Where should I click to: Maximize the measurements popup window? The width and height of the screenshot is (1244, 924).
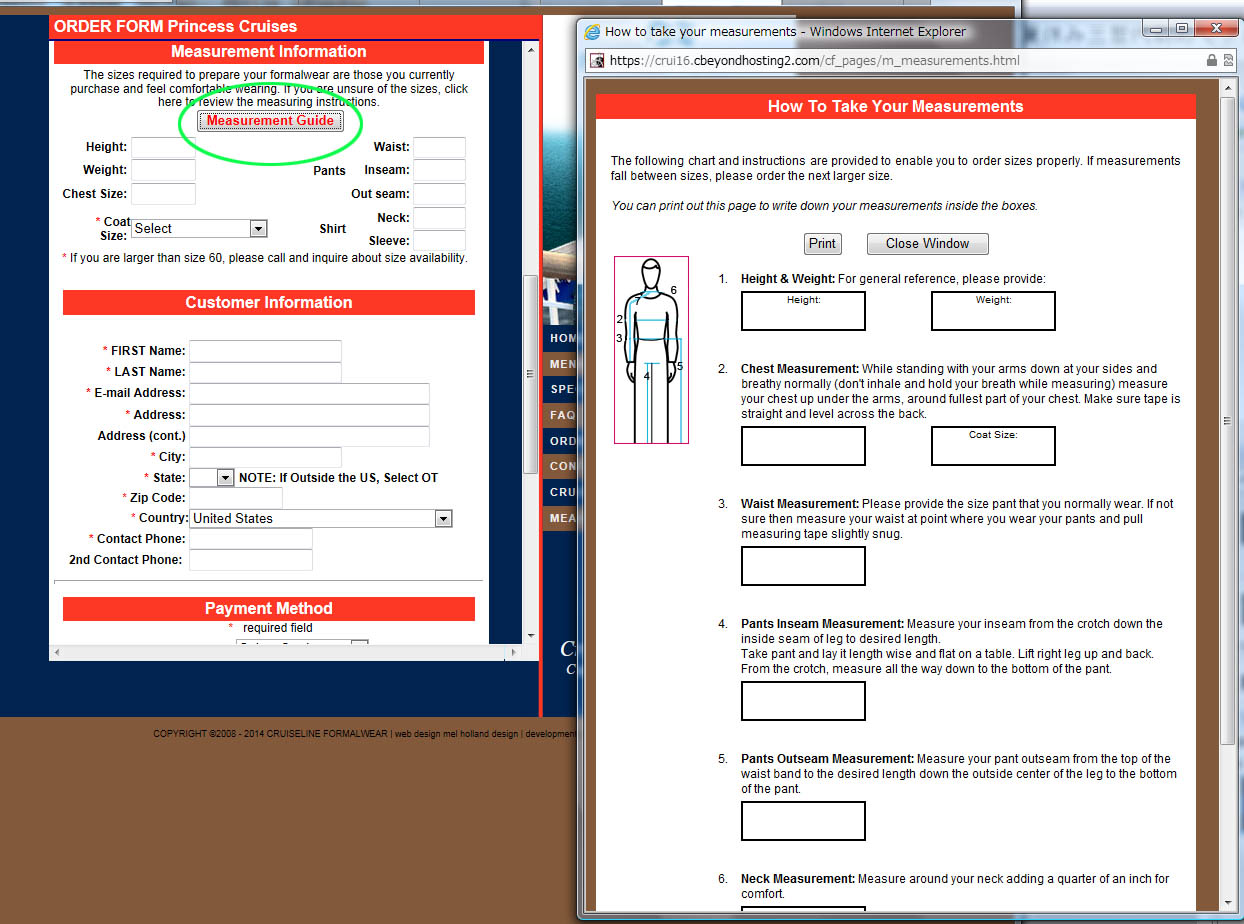tap(1181, 28)
